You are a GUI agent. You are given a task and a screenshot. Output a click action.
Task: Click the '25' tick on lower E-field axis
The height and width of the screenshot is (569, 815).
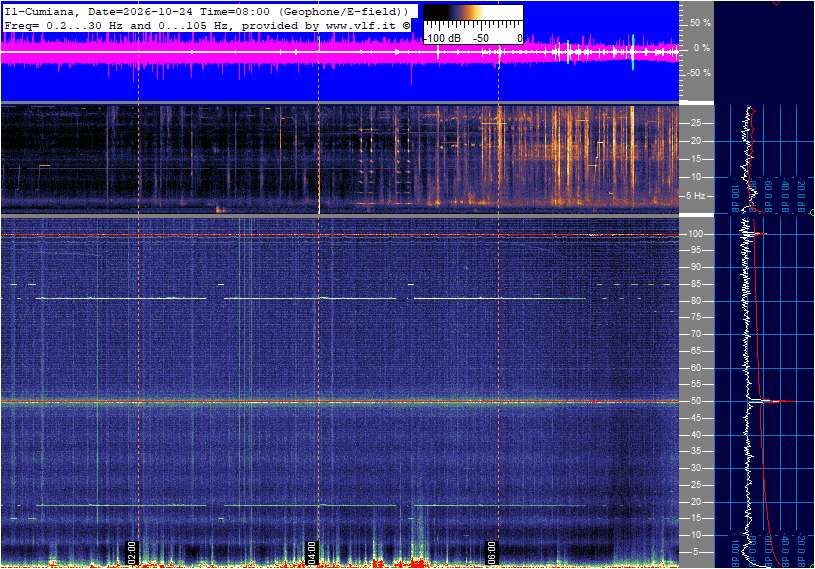695,485
